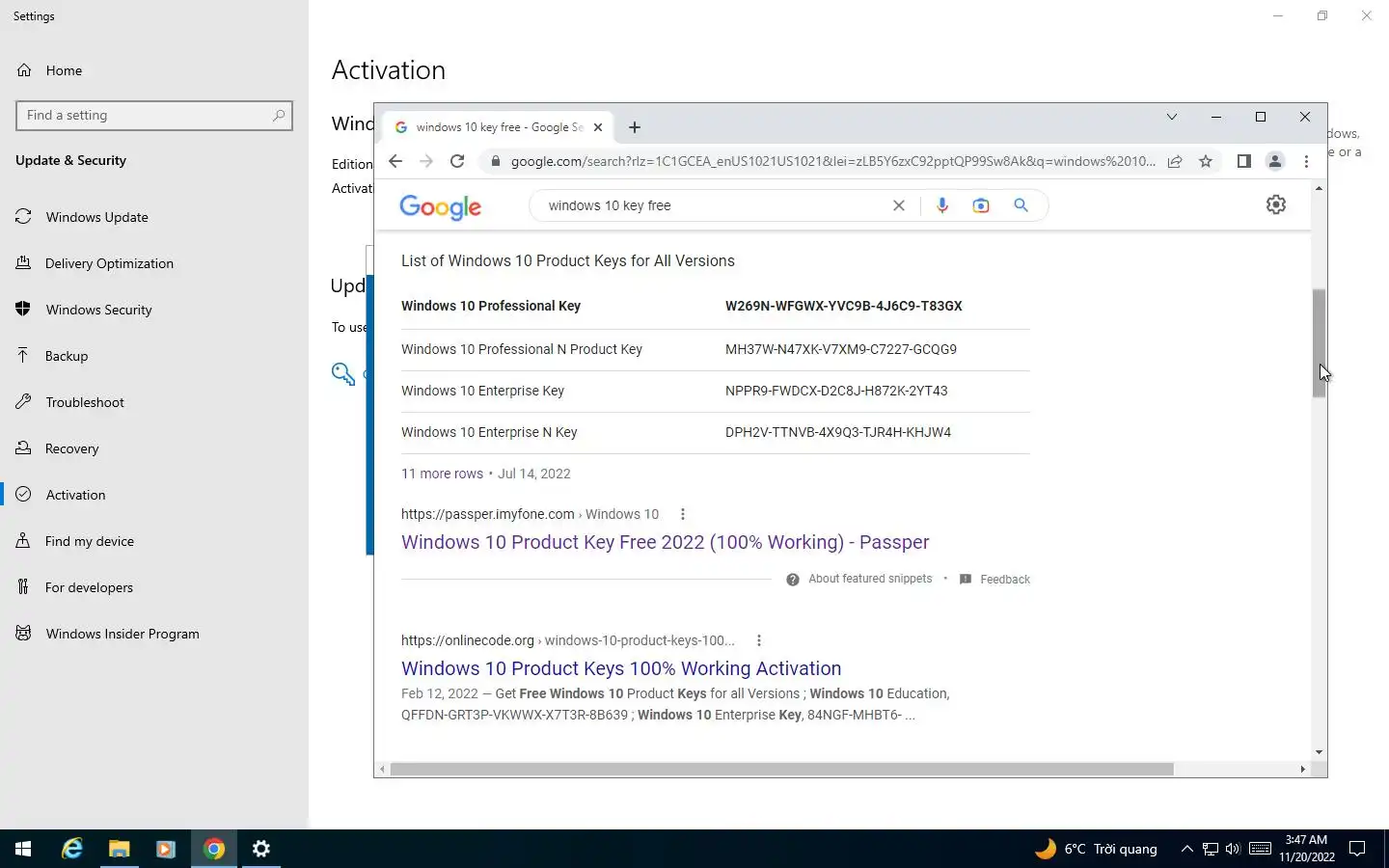1389x868 pixels.
Task: Open Chrome side panel
Action: [1243, 161]
